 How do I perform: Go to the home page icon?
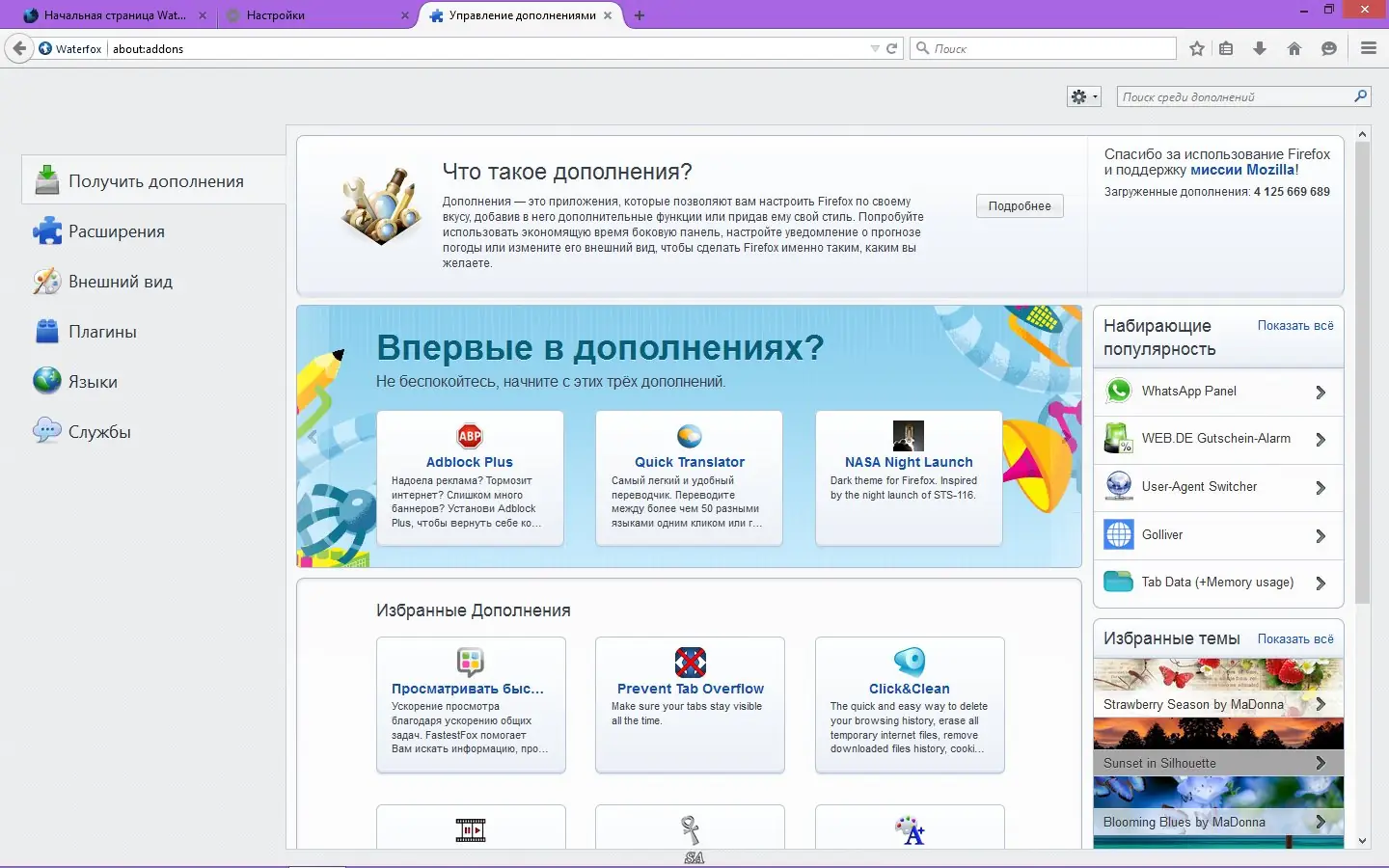point(1294,48)
